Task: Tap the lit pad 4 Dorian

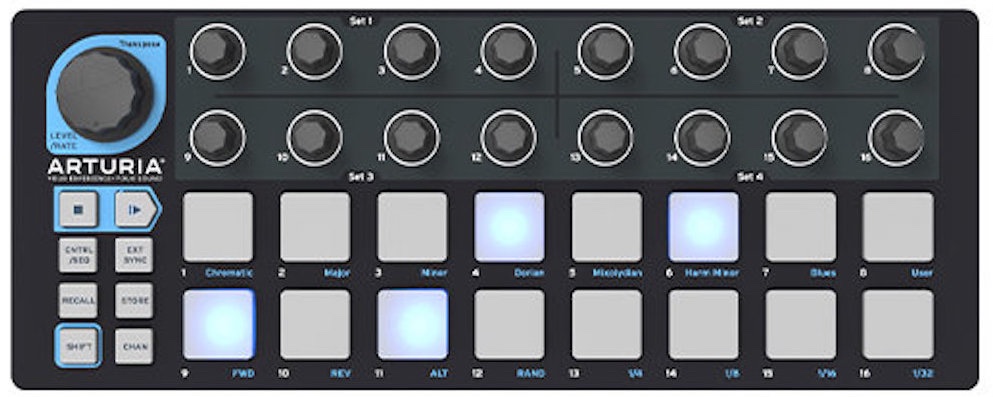Action: click(509, 227)
